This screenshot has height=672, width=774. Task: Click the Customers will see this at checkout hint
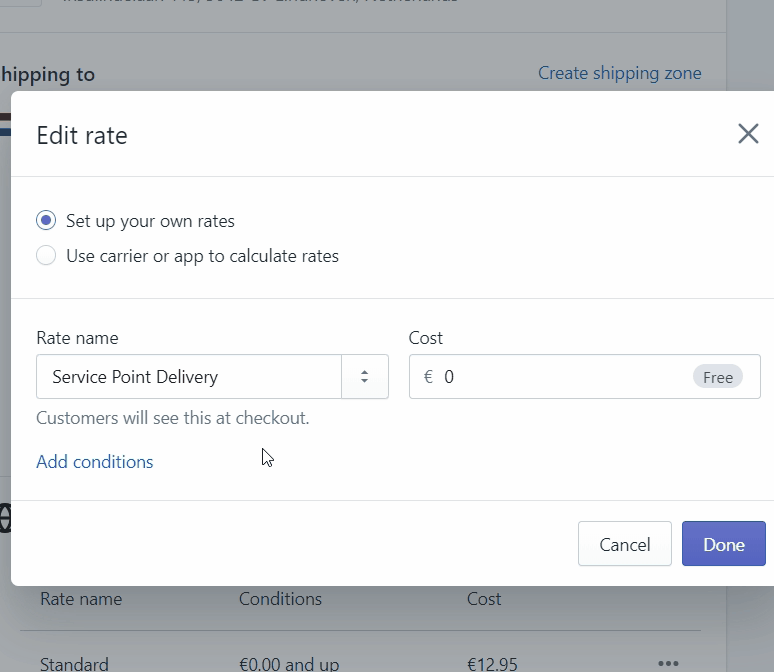(x=173, y=418)
